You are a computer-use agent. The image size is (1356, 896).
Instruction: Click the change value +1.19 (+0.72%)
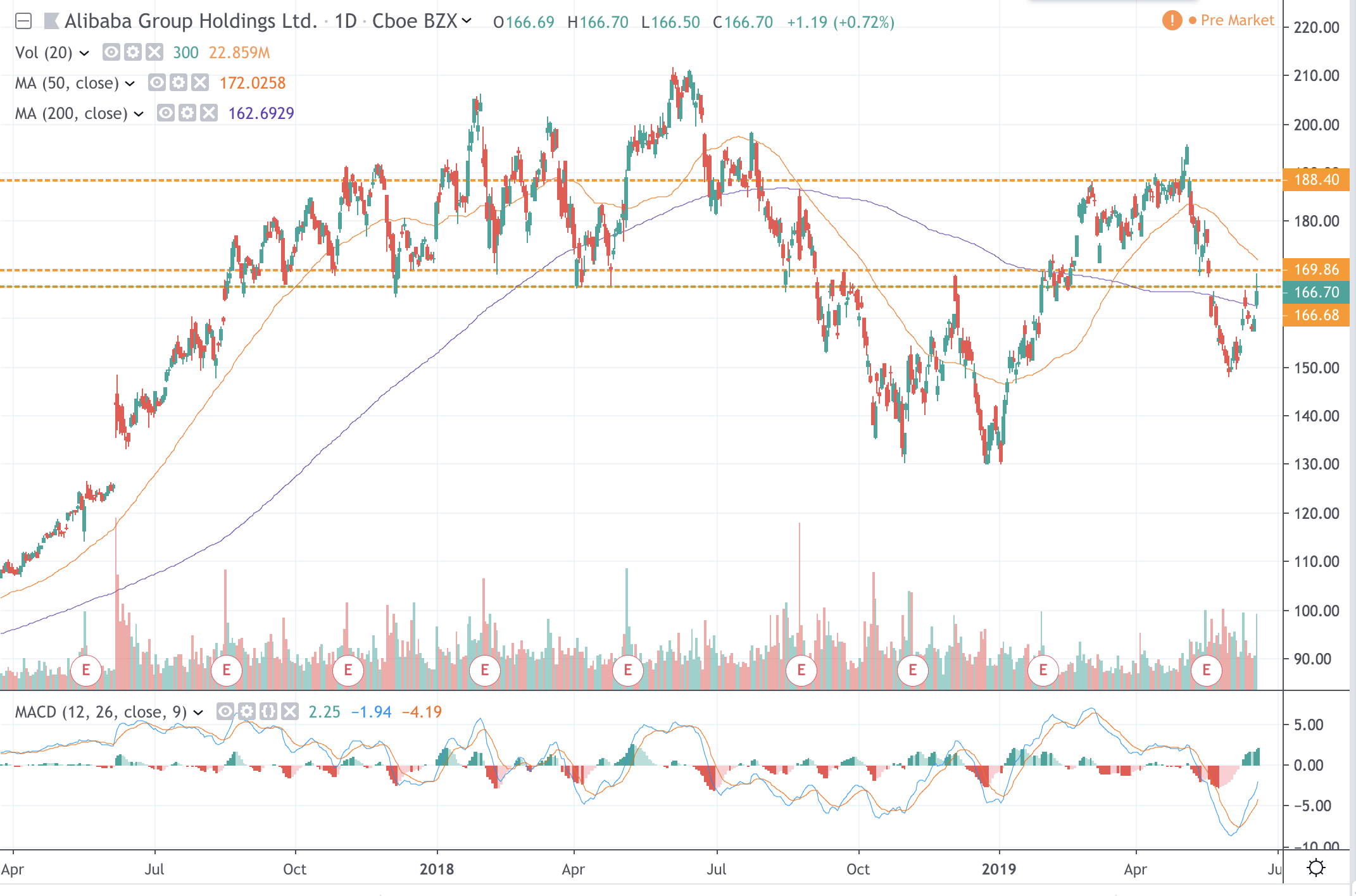tap(841, 23)
